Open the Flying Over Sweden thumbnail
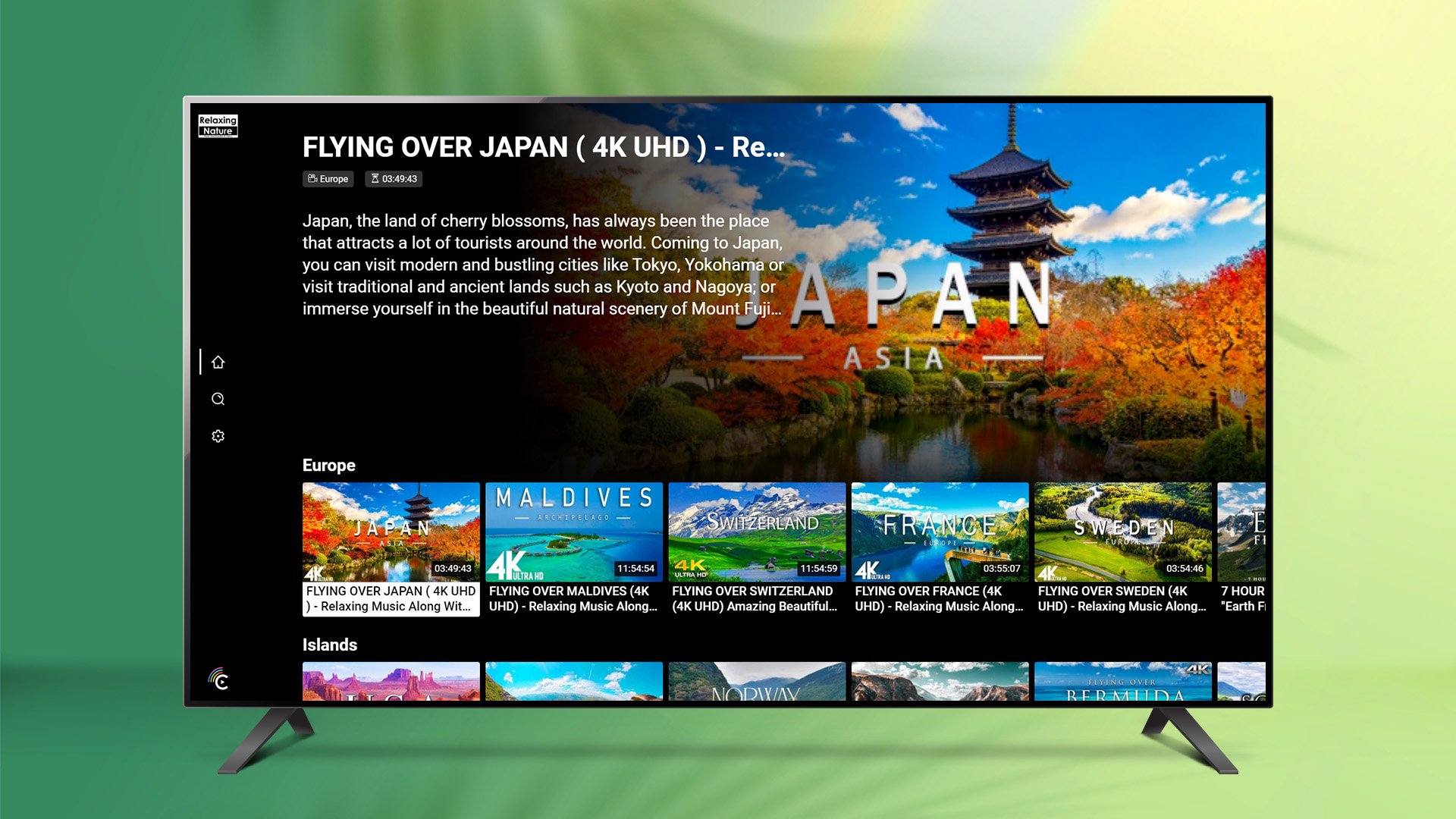The image size is (1456, 819). (x=1122, y=532)
